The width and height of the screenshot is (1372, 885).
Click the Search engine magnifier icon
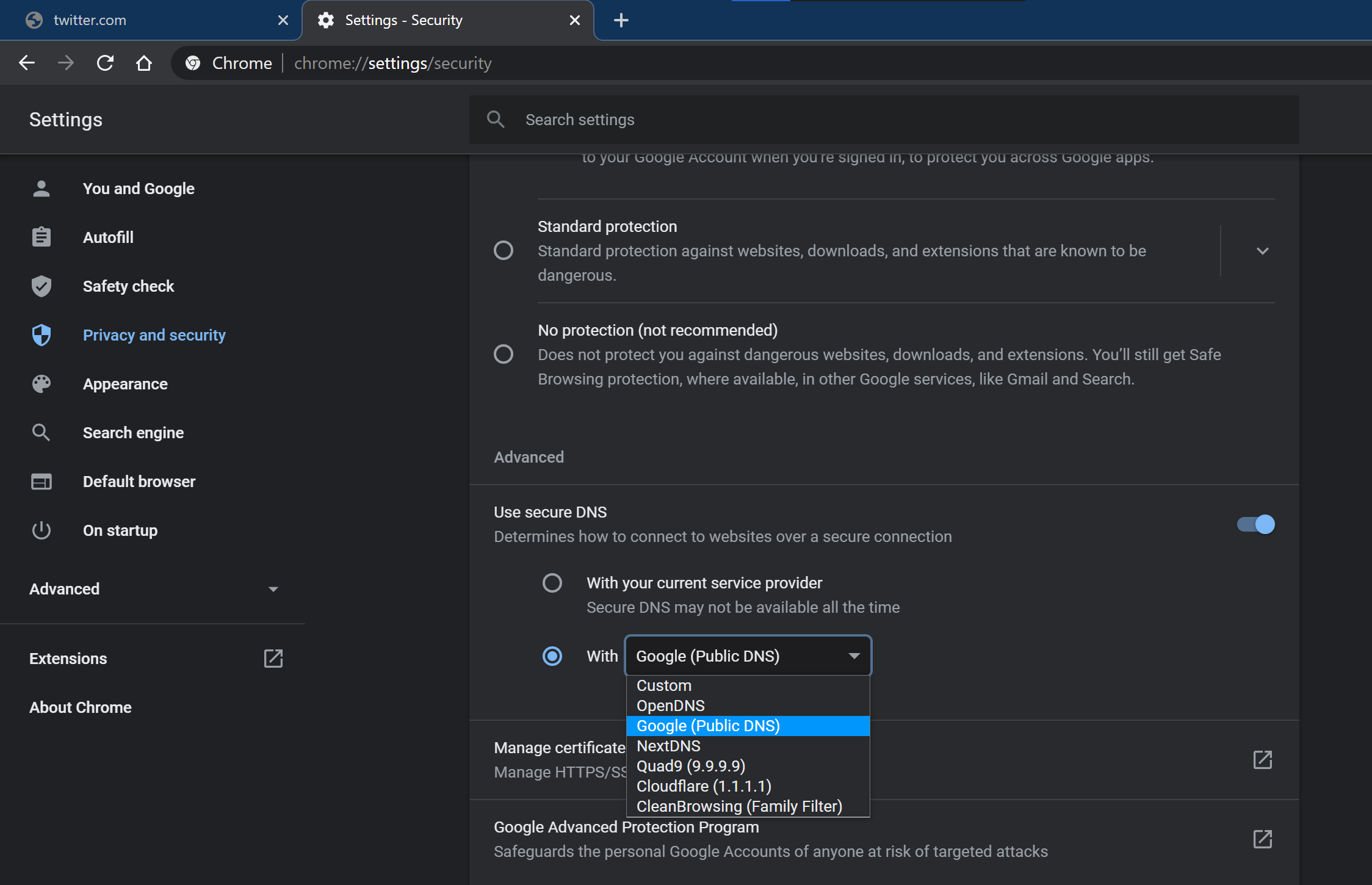[42, 433]
